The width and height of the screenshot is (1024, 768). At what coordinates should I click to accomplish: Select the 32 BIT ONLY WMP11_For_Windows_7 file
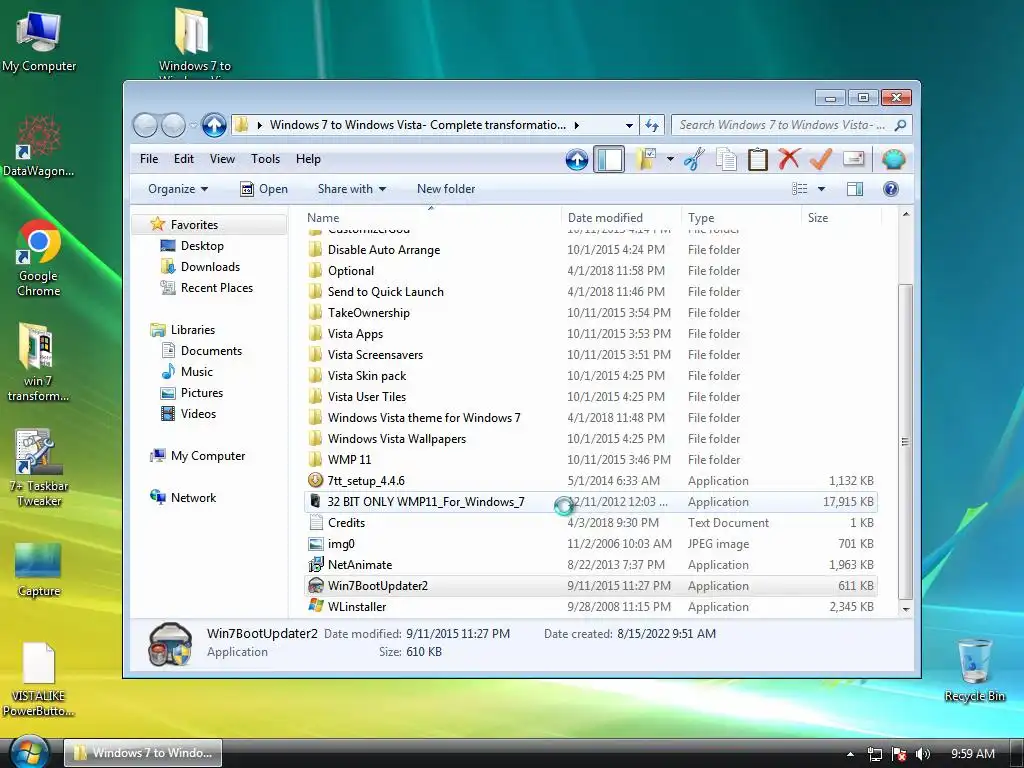[x=426, y=502]
